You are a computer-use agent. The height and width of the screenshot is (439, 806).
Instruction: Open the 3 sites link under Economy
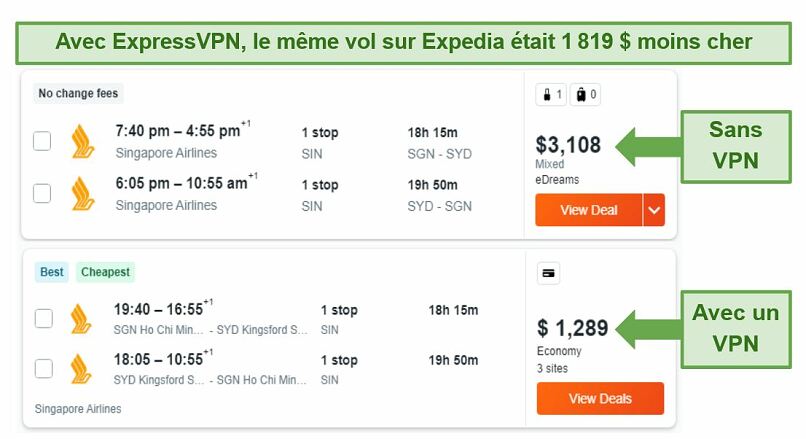pos(553,369)
